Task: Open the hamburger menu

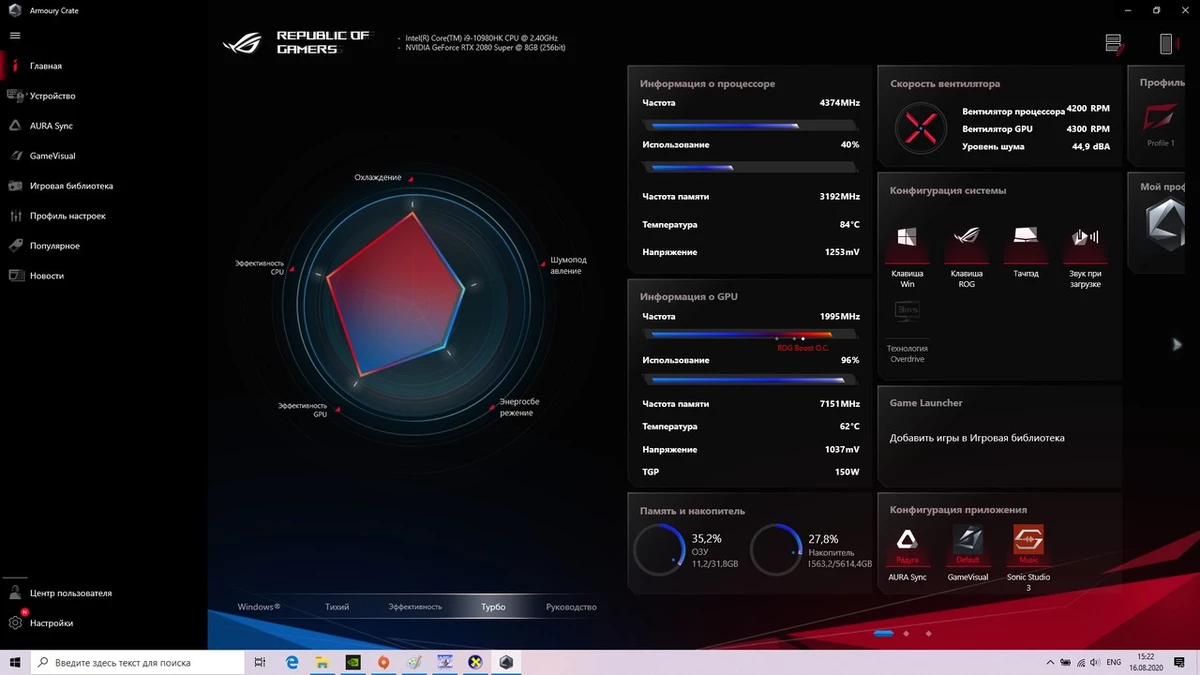Action: pos(15,35)
